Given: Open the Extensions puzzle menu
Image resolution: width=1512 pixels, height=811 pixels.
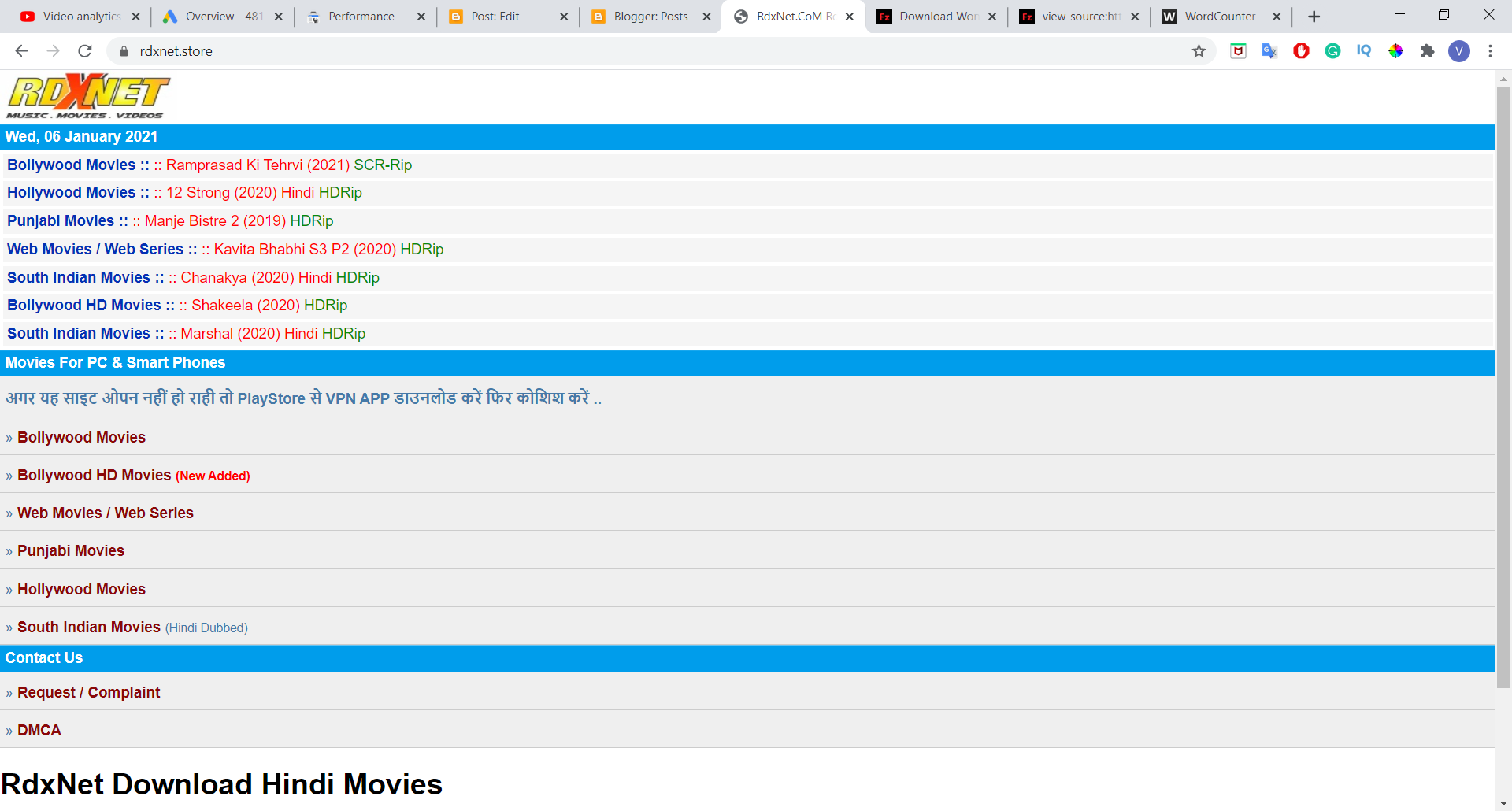Looking at the screenshot, I should (x=1427, y=51).
